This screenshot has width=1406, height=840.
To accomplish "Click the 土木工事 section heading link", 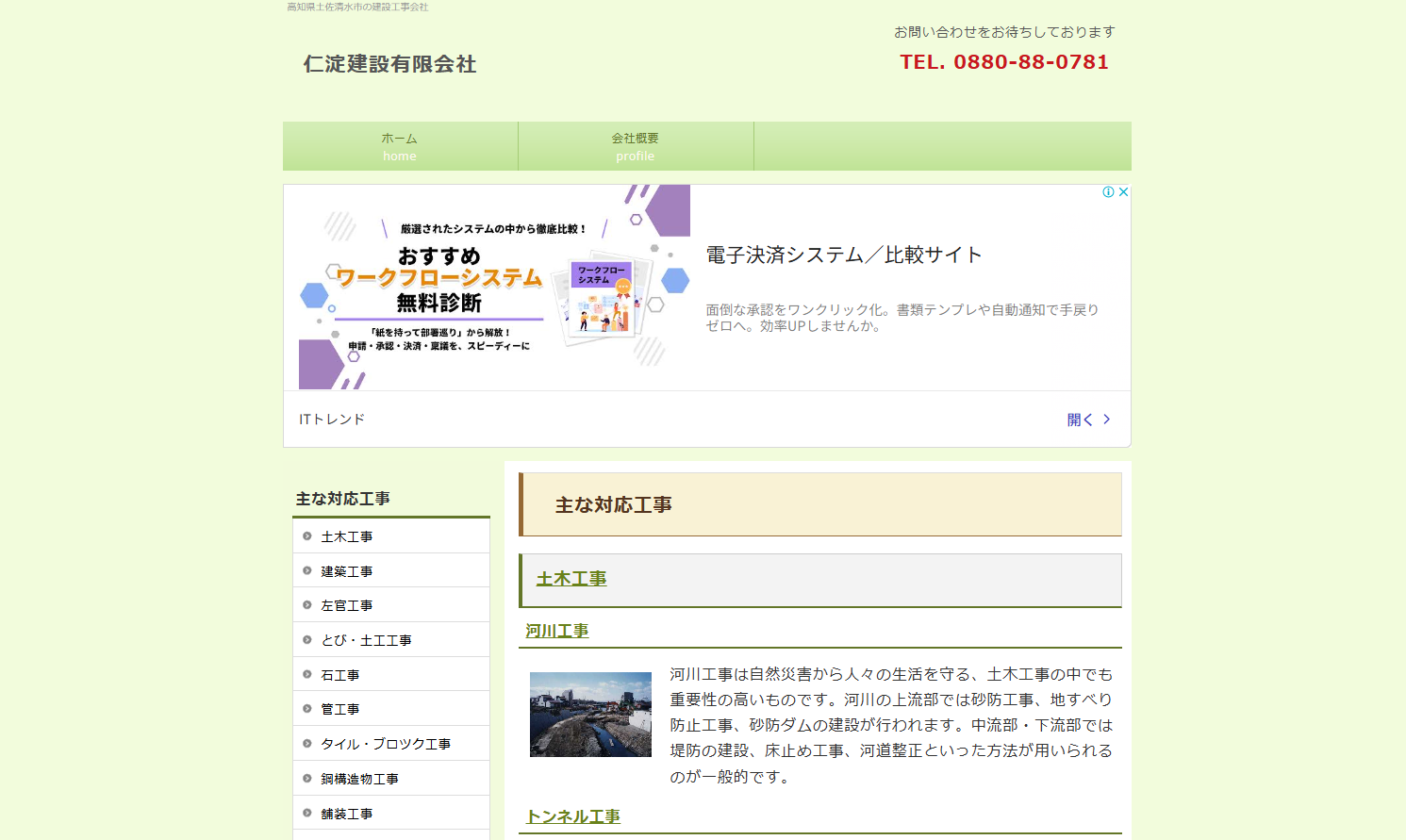I will point(571,579).
